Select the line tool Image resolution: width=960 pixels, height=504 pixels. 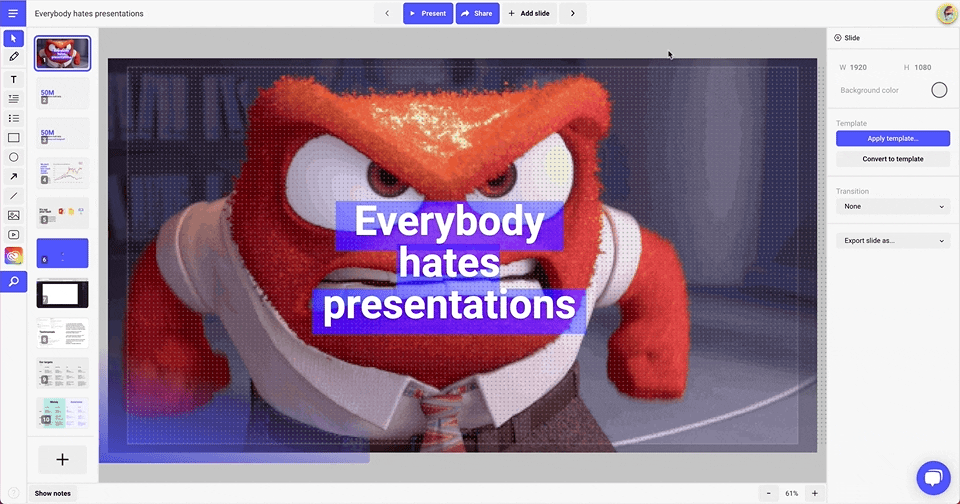tap(13, 196)
